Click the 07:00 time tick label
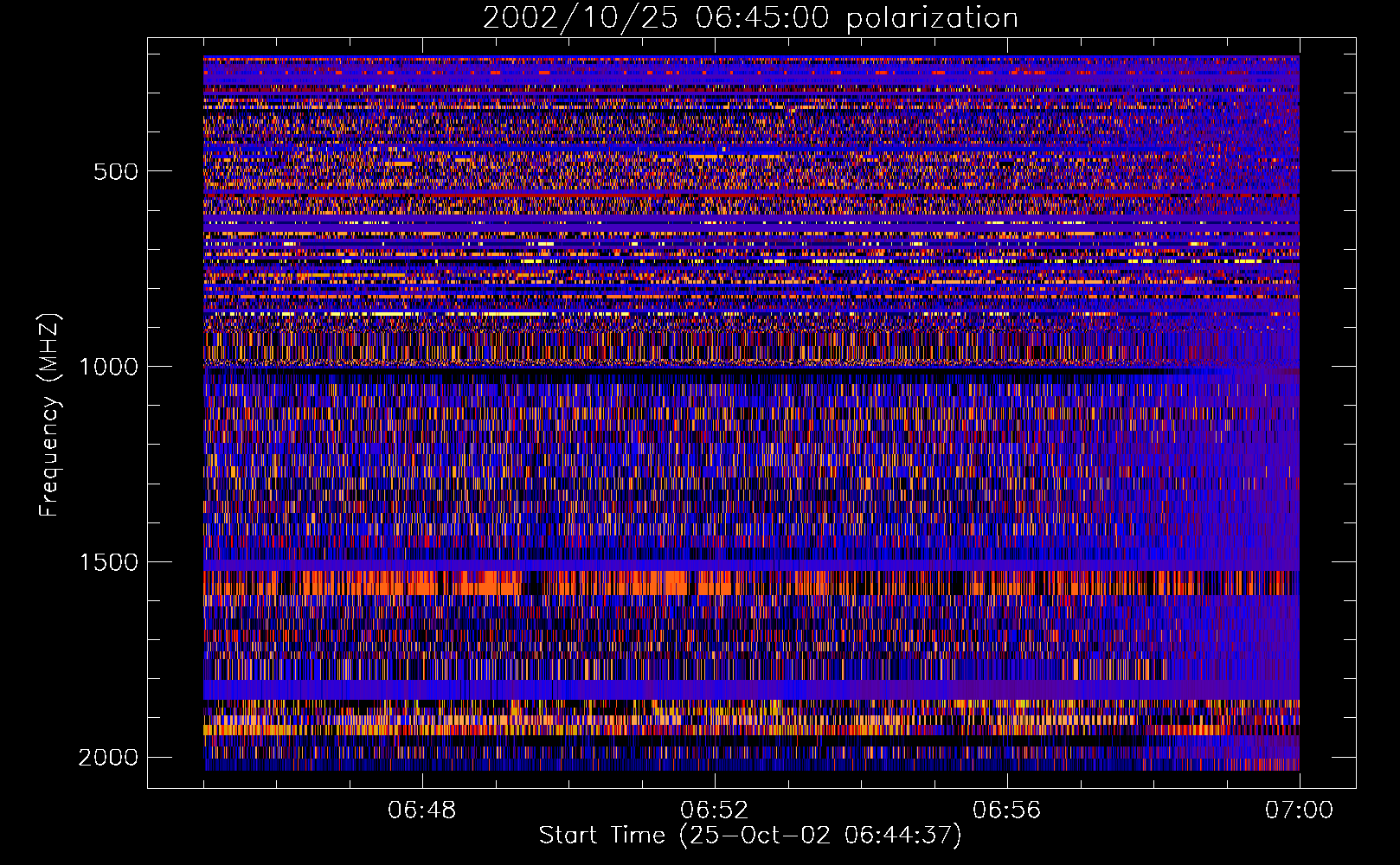Image resolution: width=1400 pixels, height=865 pixels. pos(1300,811)
